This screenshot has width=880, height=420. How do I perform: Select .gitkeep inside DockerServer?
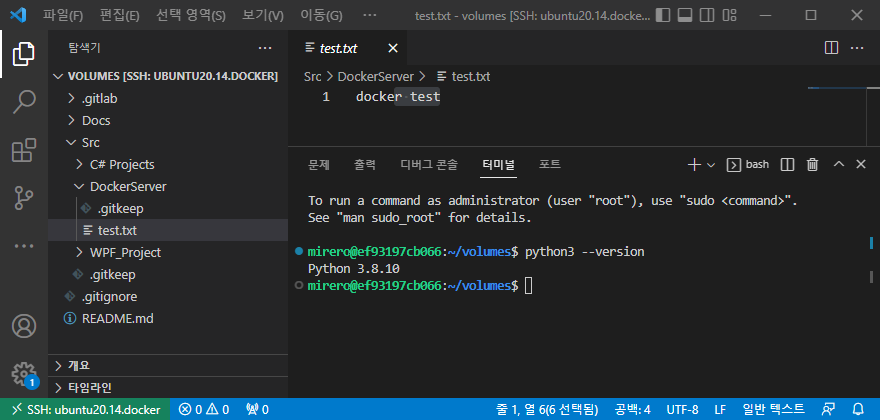(168, 208)
